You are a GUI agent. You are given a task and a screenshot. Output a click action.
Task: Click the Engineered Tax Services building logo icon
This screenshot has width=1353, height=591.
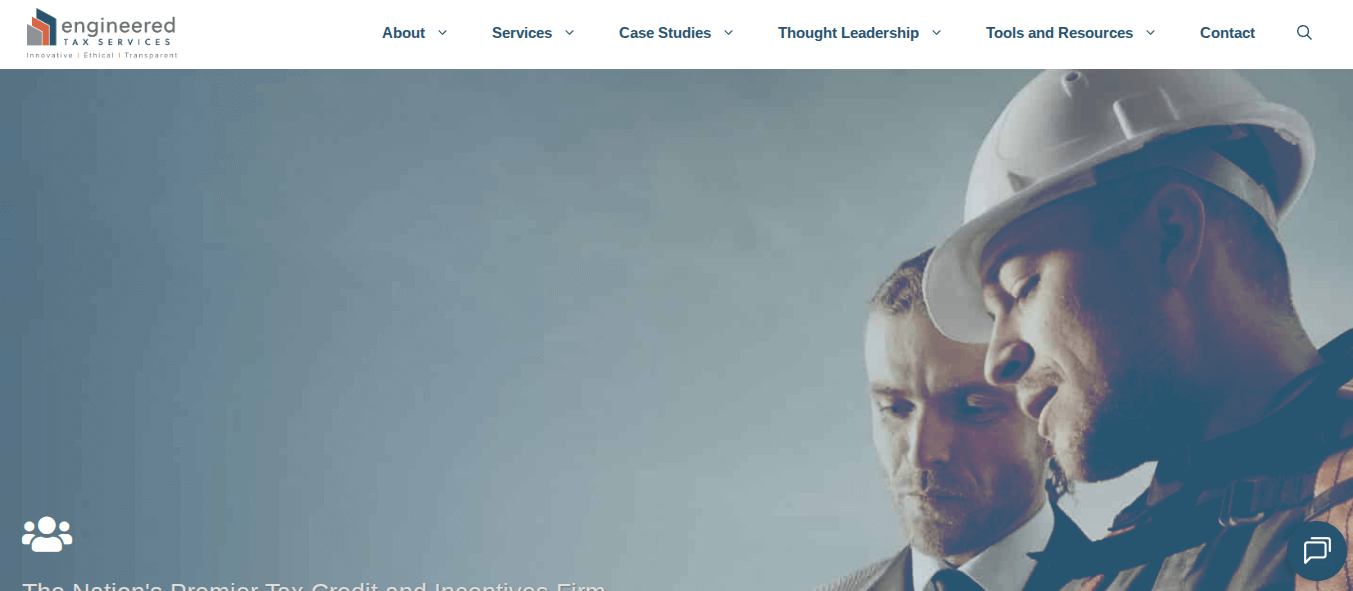[41, 27]
